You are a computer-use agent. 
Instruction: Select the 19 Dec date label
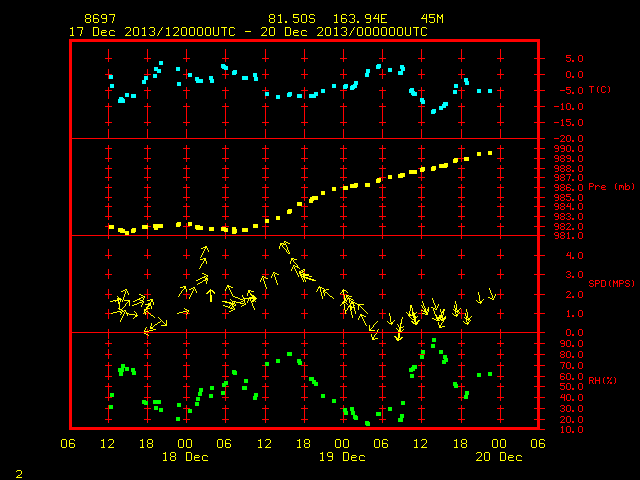click(x=342, y=457)
